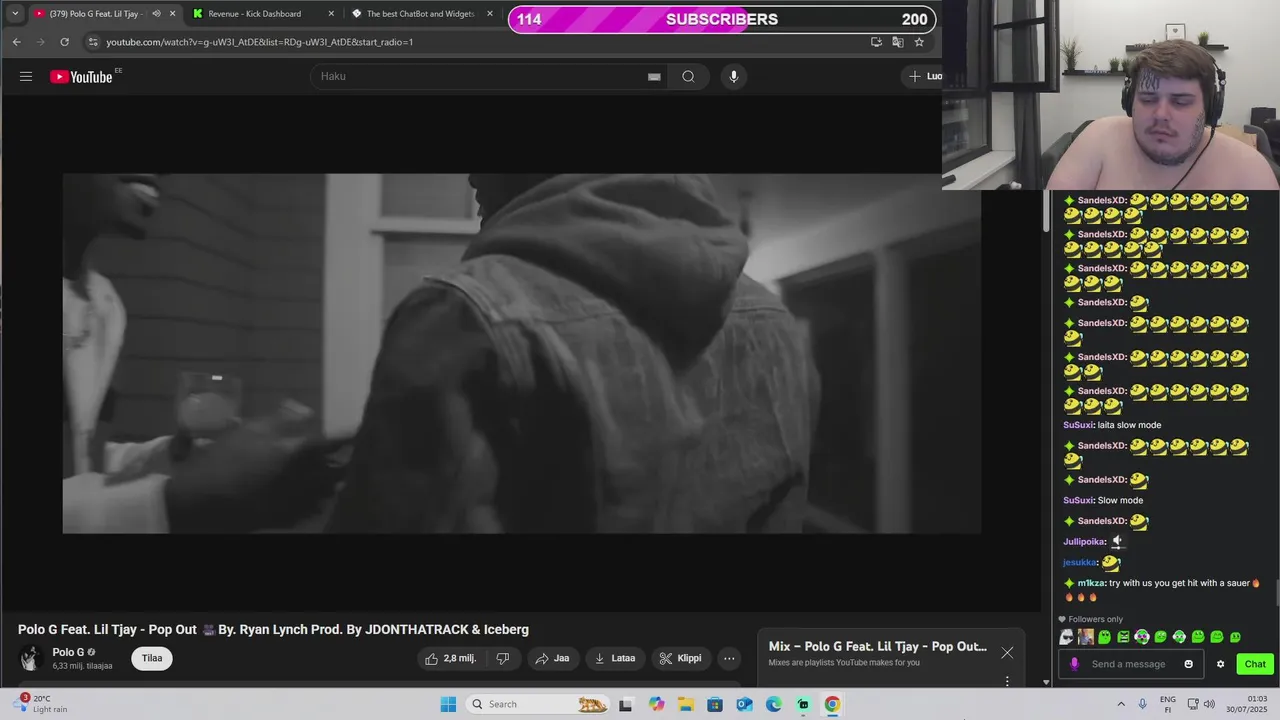
Task: Click the Jullipoika username in chat
Action: pyautogui.click(x=1084, y=542)
